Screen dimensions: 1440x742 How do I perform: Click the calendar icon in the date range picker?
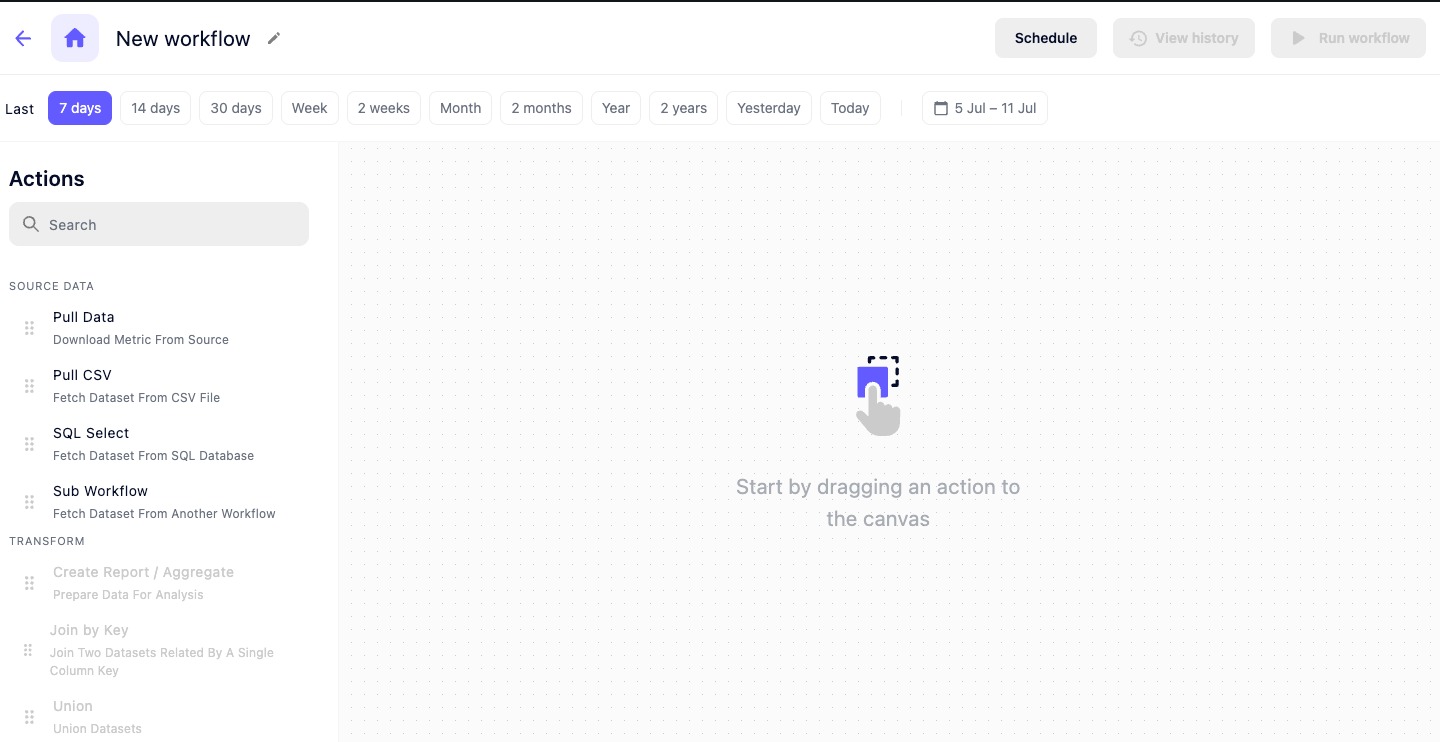tap(941, 107)
